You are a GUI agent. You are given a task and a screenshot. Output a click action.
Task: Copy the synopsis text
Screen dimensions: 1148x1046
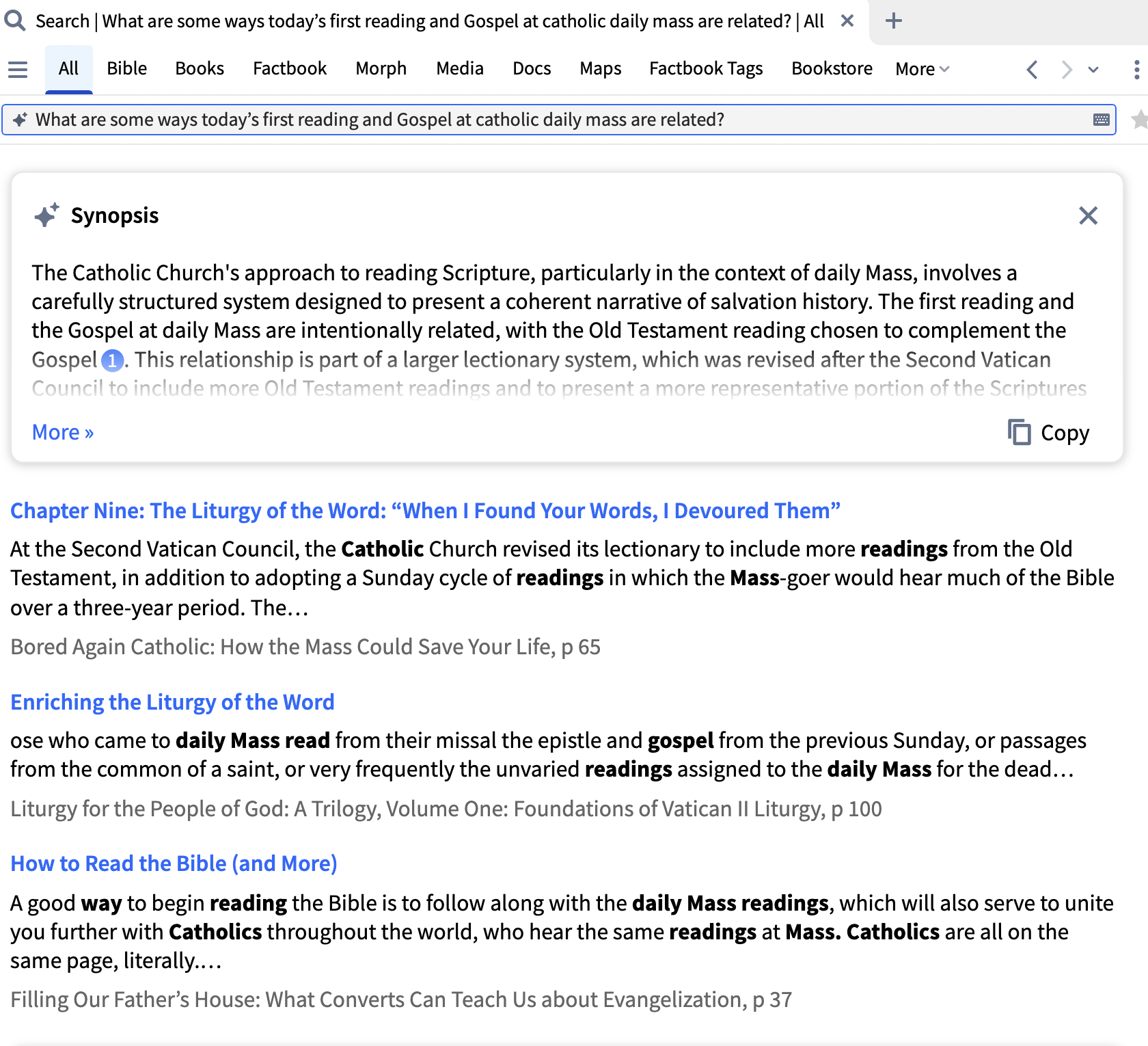click(x=1049, y=433)
